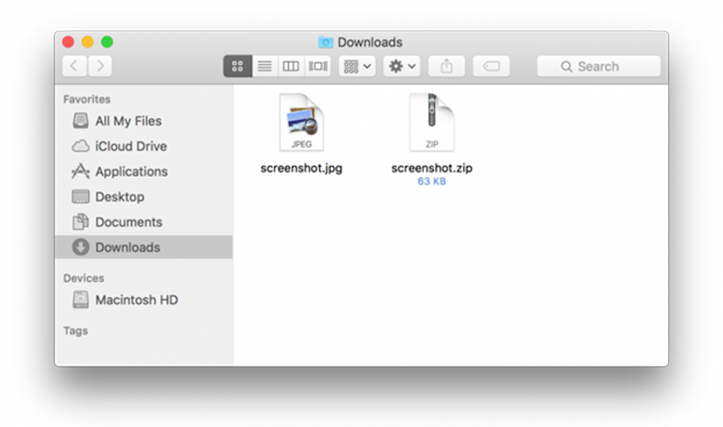The width and height of the screenshot is (723, 427).
Task: Click the 63 KB size label
Action: [432, 181]
